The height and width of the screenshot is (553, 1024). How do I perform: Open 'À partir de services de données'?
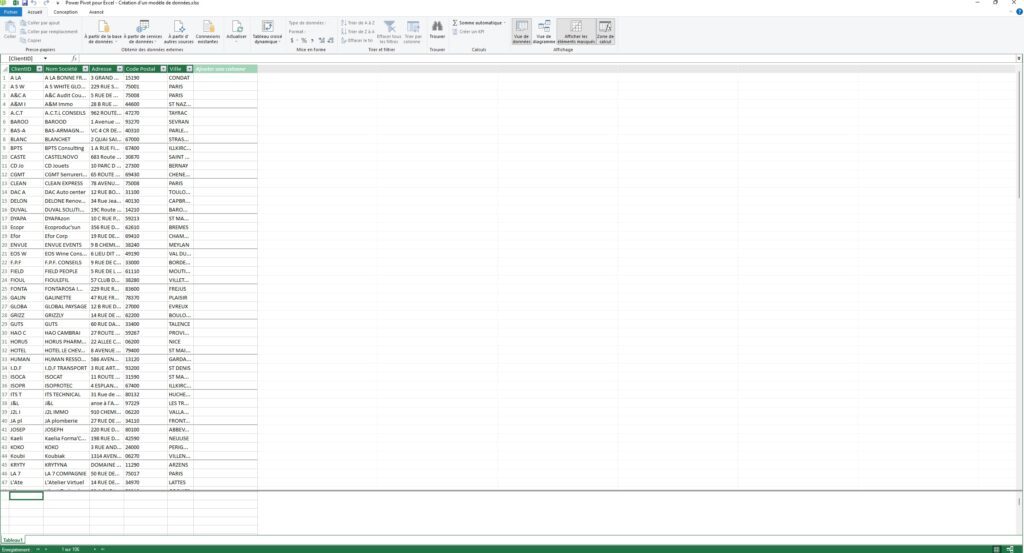pos(143,31)
